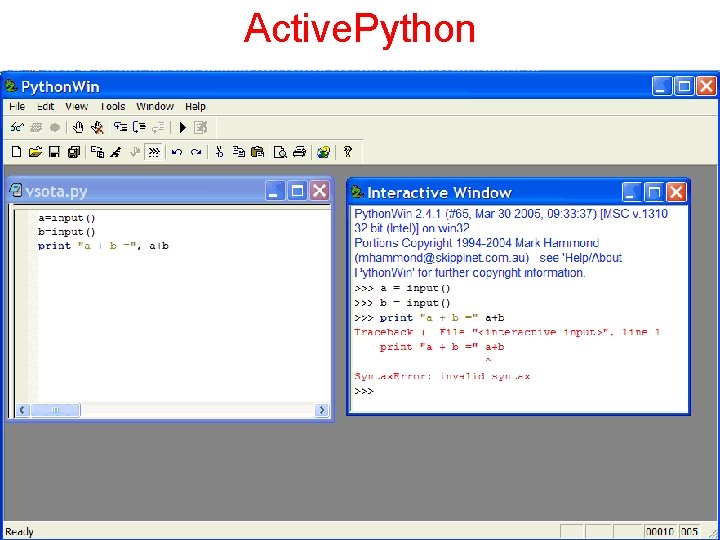Click the Step Over debugger icon
720x540 pixels.
(x=139, y=127)
